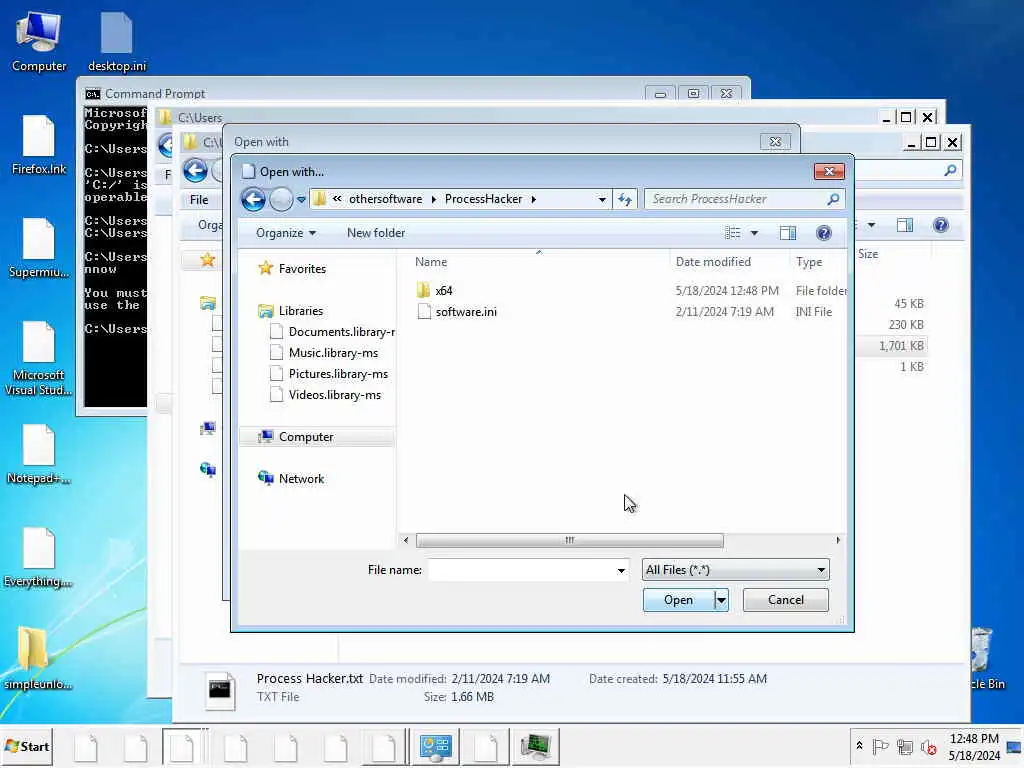Toggle the preview pane icon in dialog
This screenshot has height=768, width=1024.
pos(788,233)
